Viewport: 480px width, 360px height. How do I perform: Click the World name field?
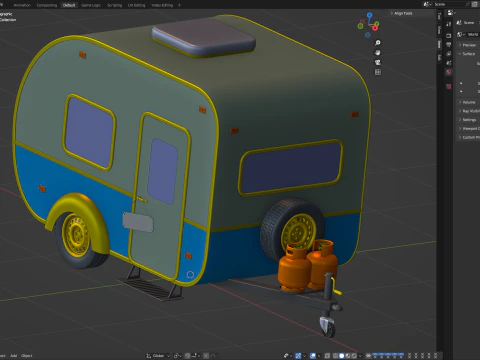click(x=473, y=34)
